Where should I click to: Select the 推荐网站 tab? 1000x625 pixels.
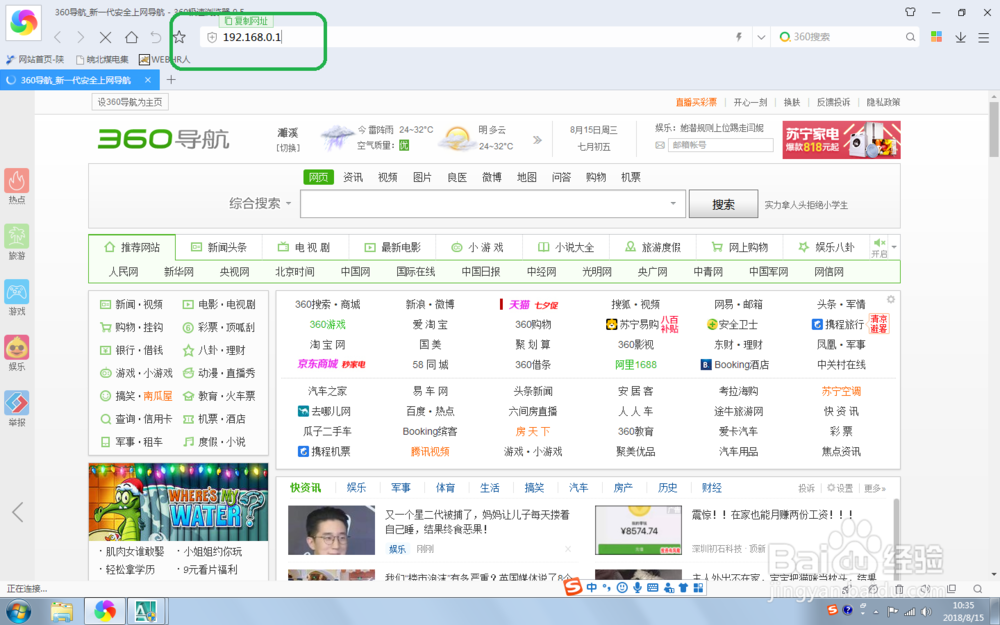click(x=132, y=247)
